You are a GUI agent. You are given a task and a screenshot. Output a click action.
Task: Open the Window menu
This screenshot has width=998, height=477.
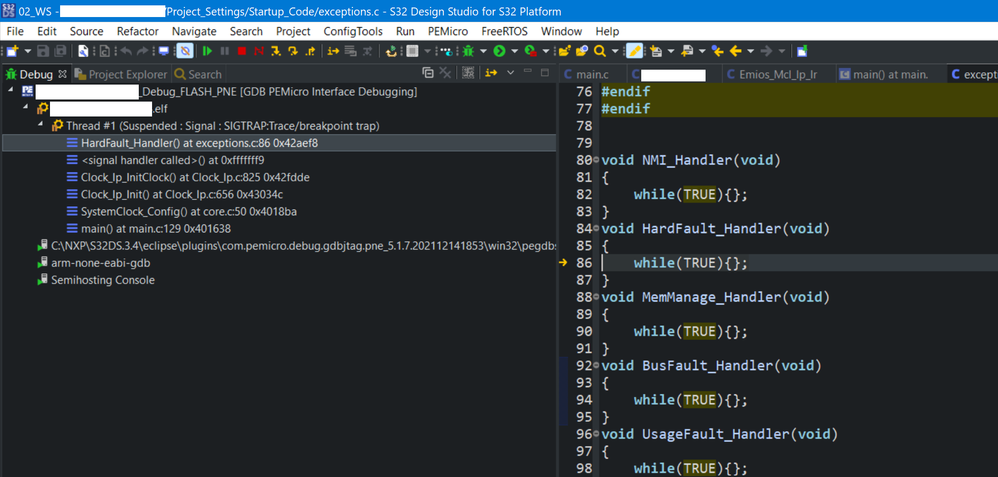point(561,31)
